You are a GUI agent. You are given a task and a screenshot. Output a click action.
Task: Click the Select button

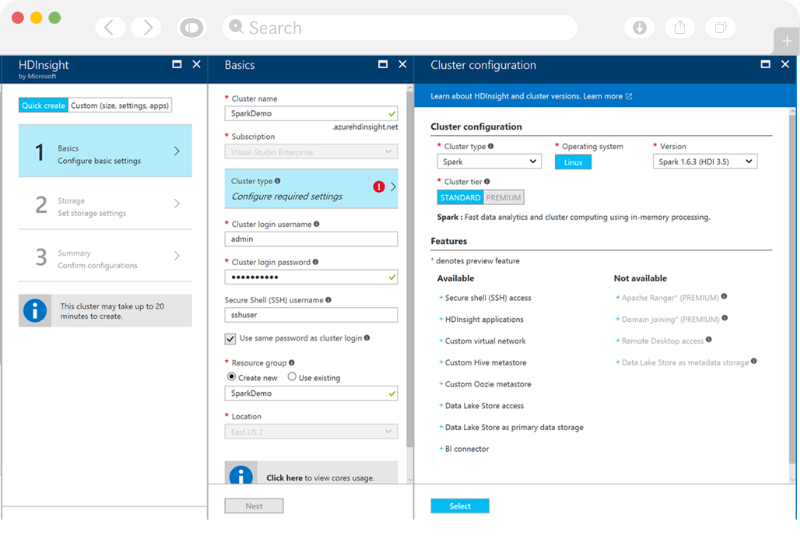click(460, 506)
